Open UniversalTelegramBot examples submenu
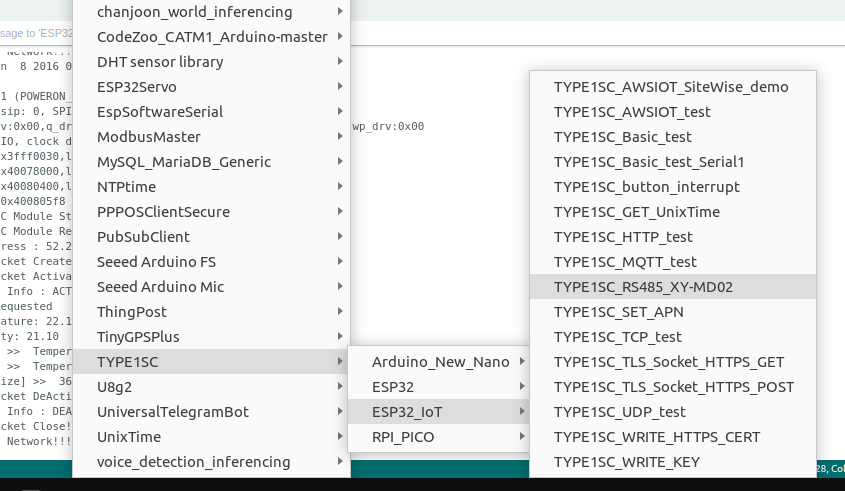Image resolution: width=845 pixels, height=491 pixels. click(x=211, y=412)
